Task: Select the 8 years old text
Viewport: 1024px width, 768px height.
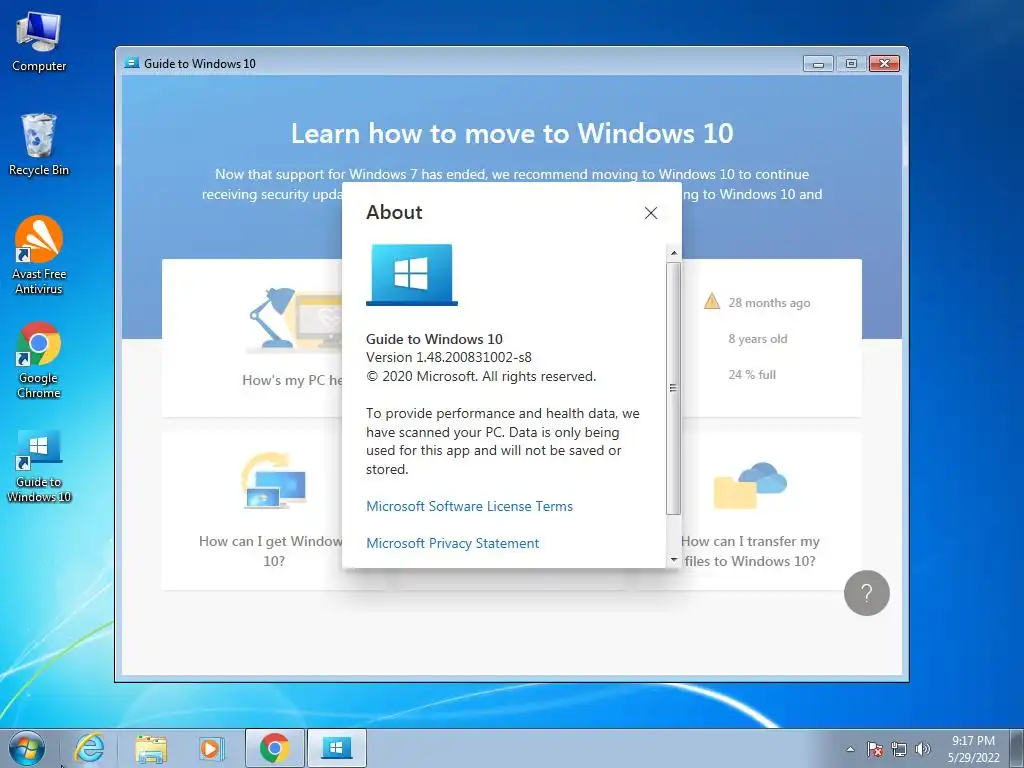Action: tap(758, 339)
